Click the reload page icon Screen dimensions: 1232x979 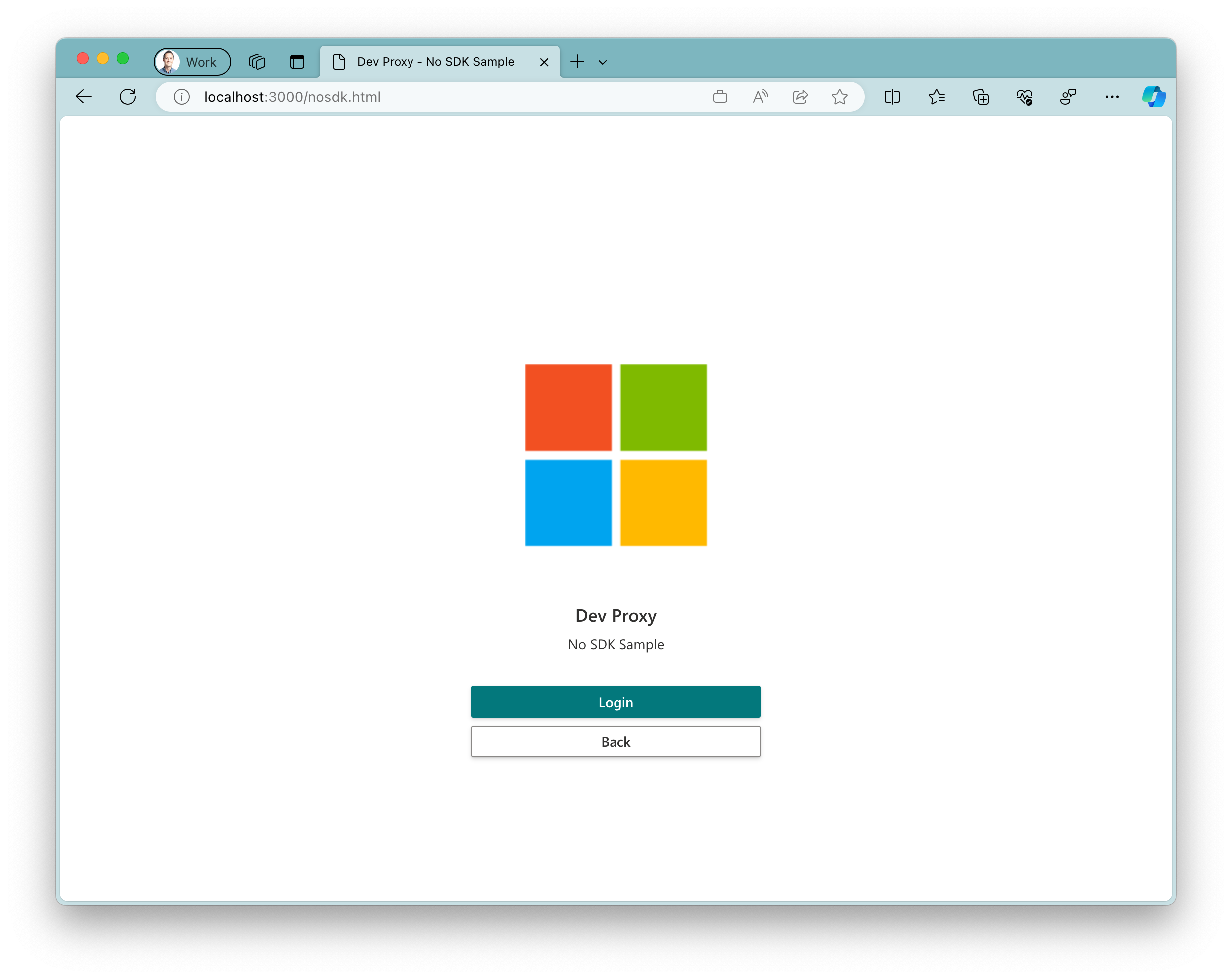pyautogui.click(x=128, y=96)
